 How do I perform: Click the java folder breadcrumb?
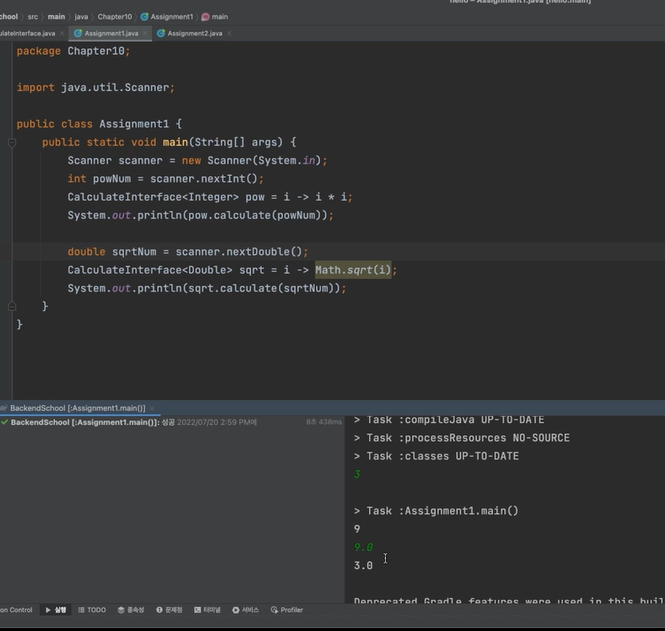click(x=81, y=17)
